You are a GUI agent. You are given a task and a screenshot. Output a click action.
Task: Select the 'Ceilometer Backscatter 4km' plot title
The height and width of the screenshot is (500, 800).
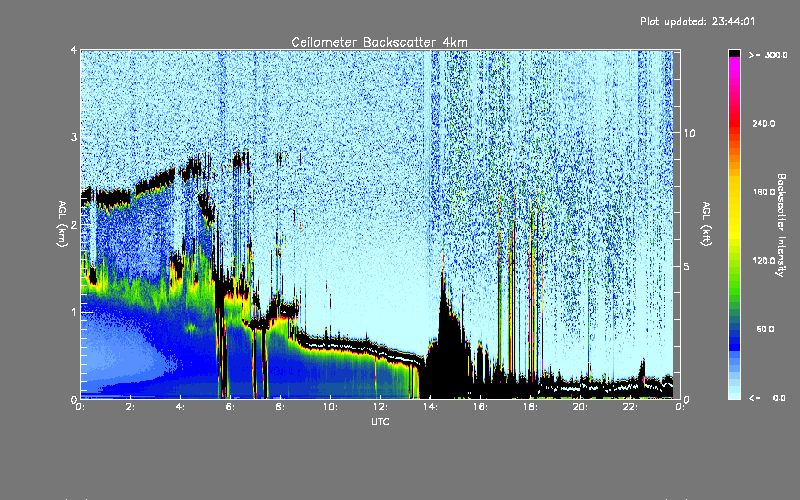[379, 42]
